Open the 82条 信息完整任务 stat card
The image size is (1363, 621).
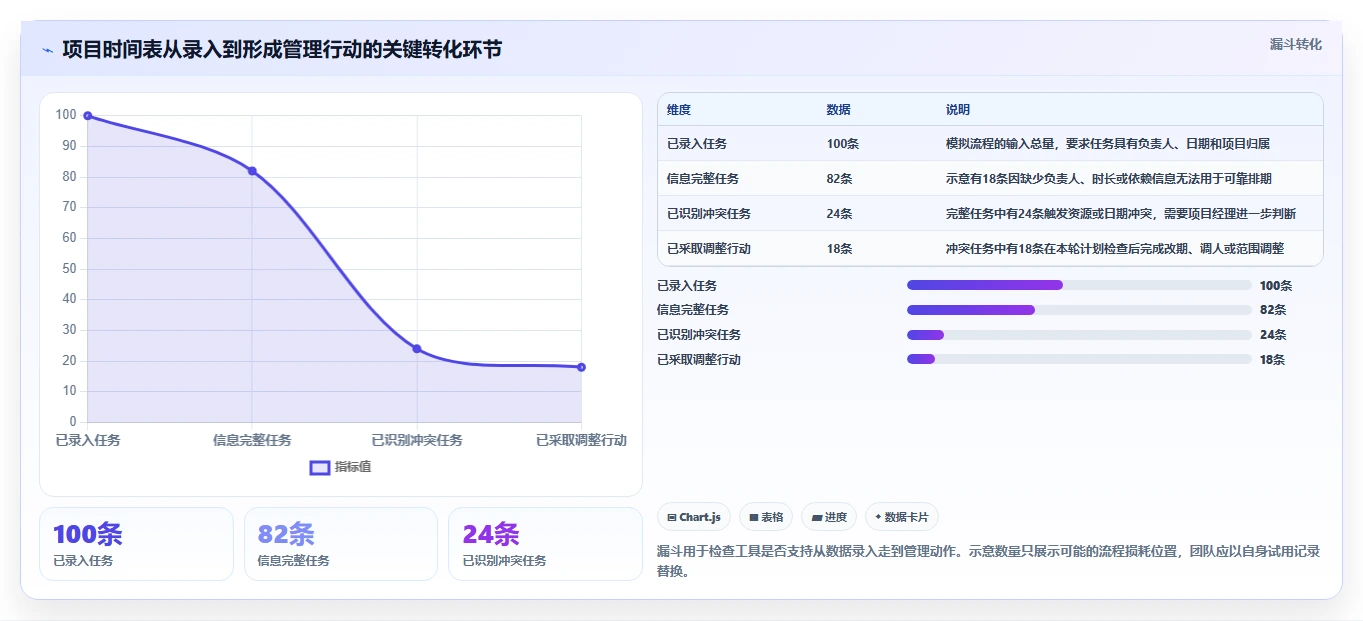pos(341,544)
